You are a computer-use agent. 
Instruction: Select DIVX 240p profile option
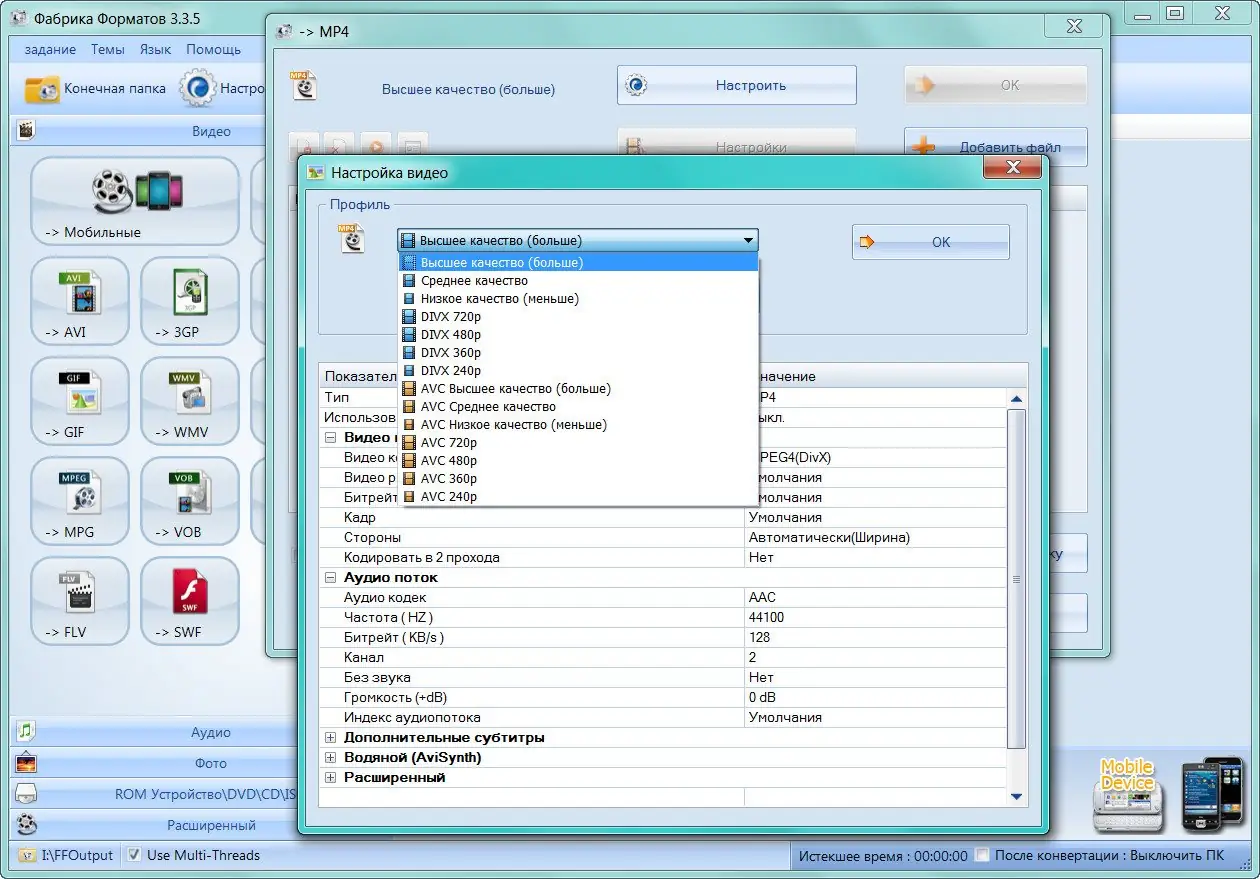click(x=578, y=371)
